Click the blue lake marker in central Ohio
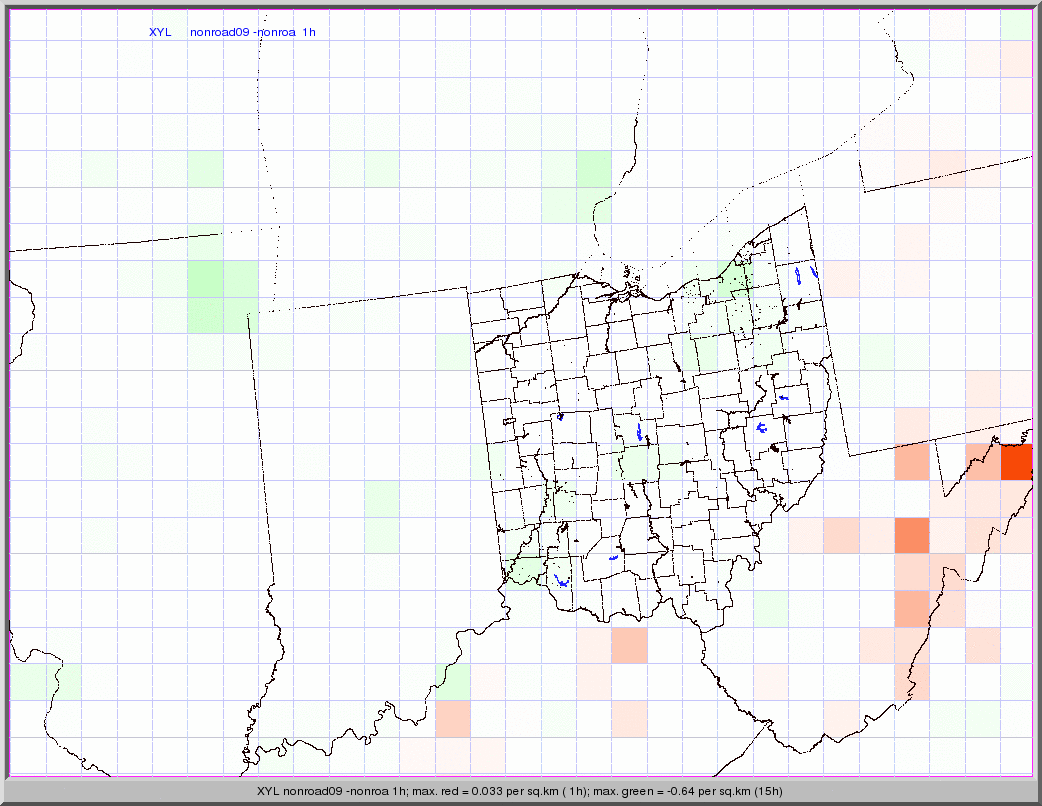This screenshot has height=806, width=1042. point(640,432)
